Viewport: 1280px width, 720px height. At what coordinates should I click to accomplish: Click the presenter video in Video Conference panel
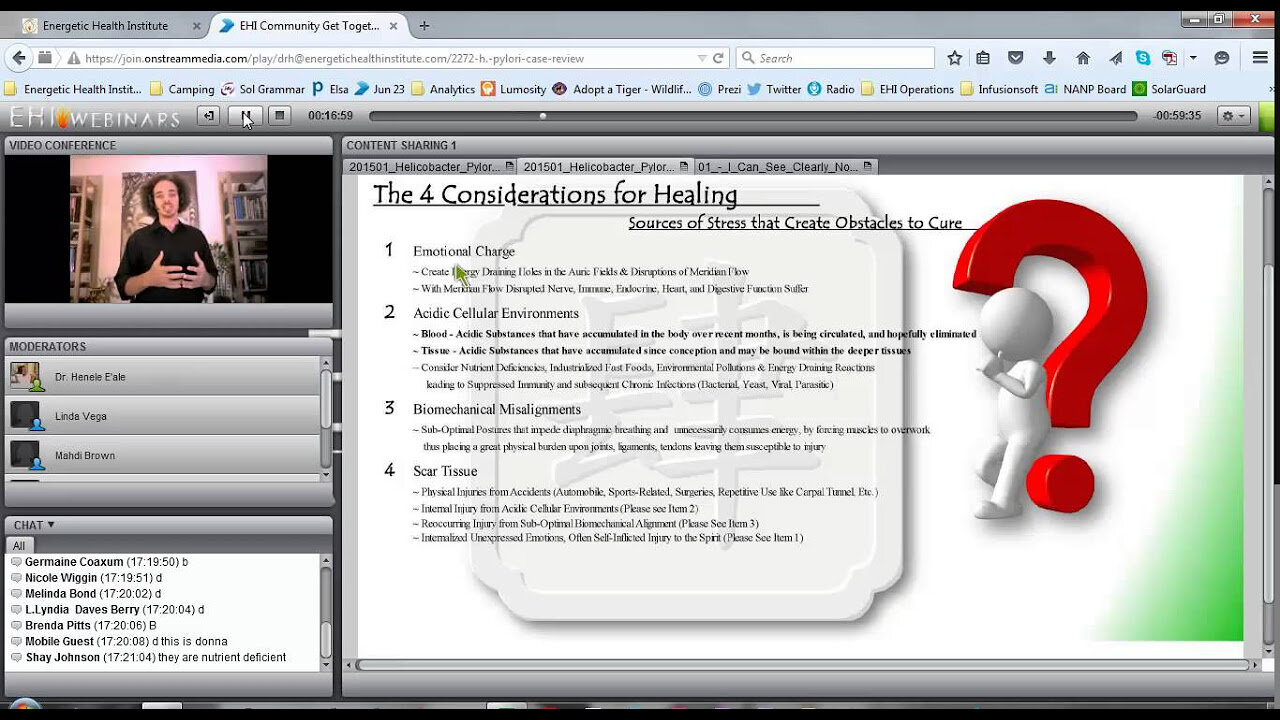click(168, 229)
